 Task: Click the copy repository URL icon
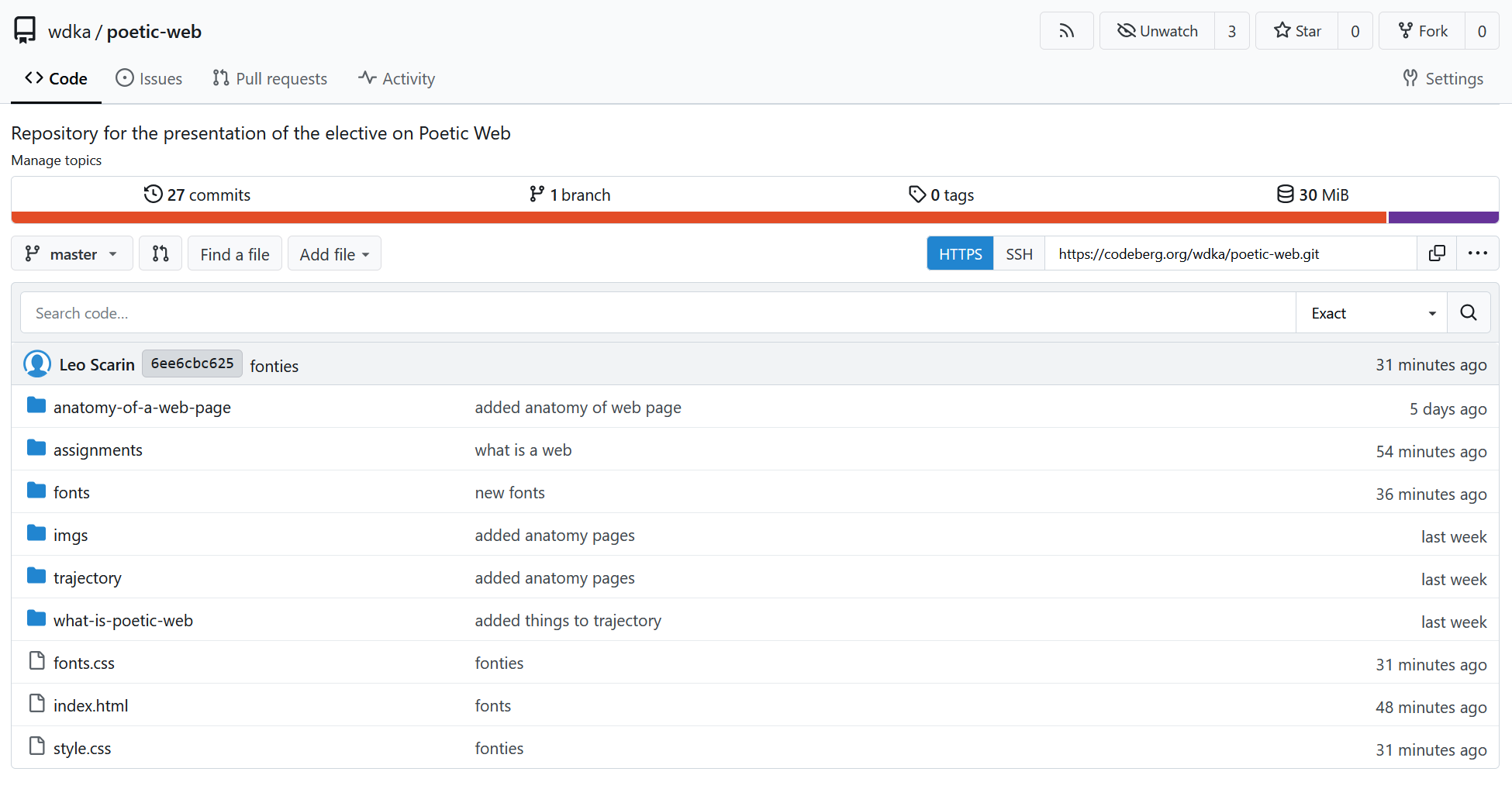(x=1436, y=253)
